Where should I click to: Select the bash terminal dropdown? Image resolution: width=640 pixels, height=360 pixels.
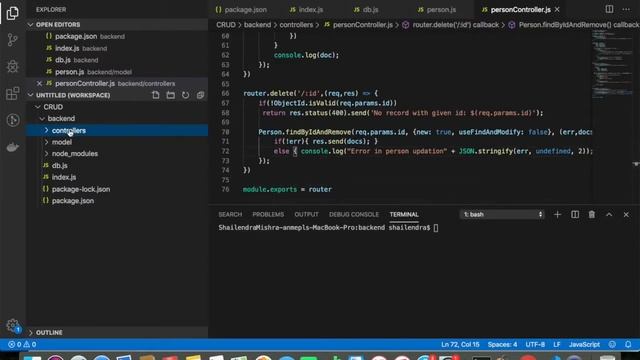[502, 214]
